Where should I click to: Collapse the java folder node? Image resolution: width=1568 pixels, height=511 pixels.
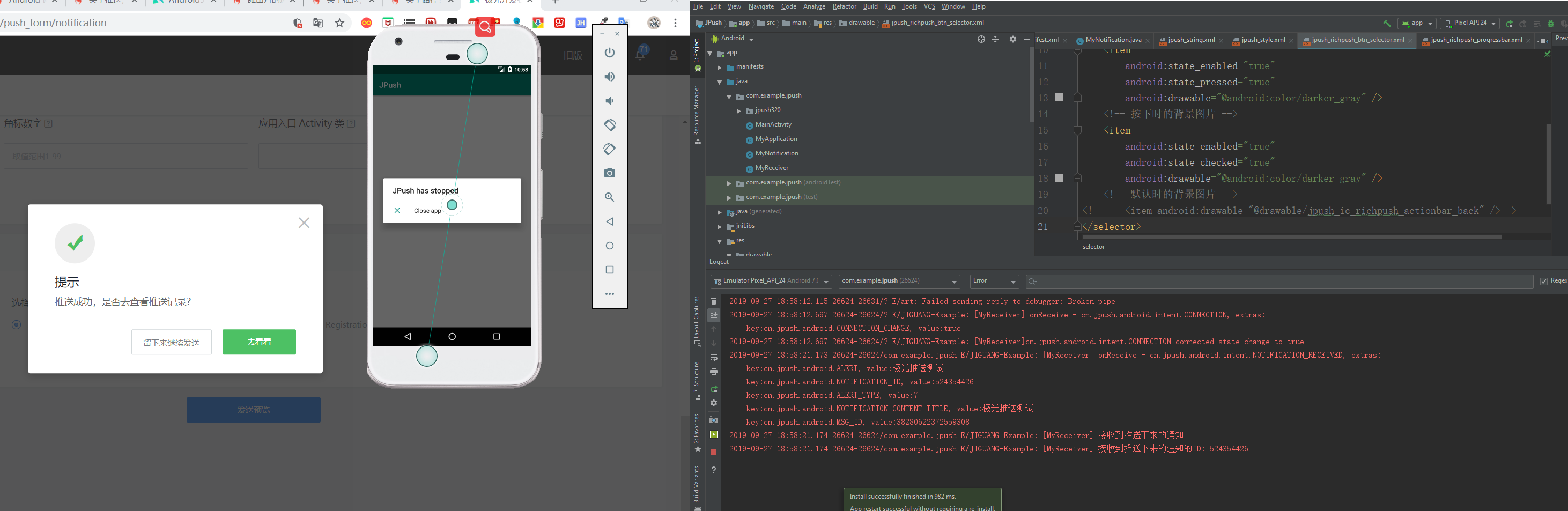(720, 82)
